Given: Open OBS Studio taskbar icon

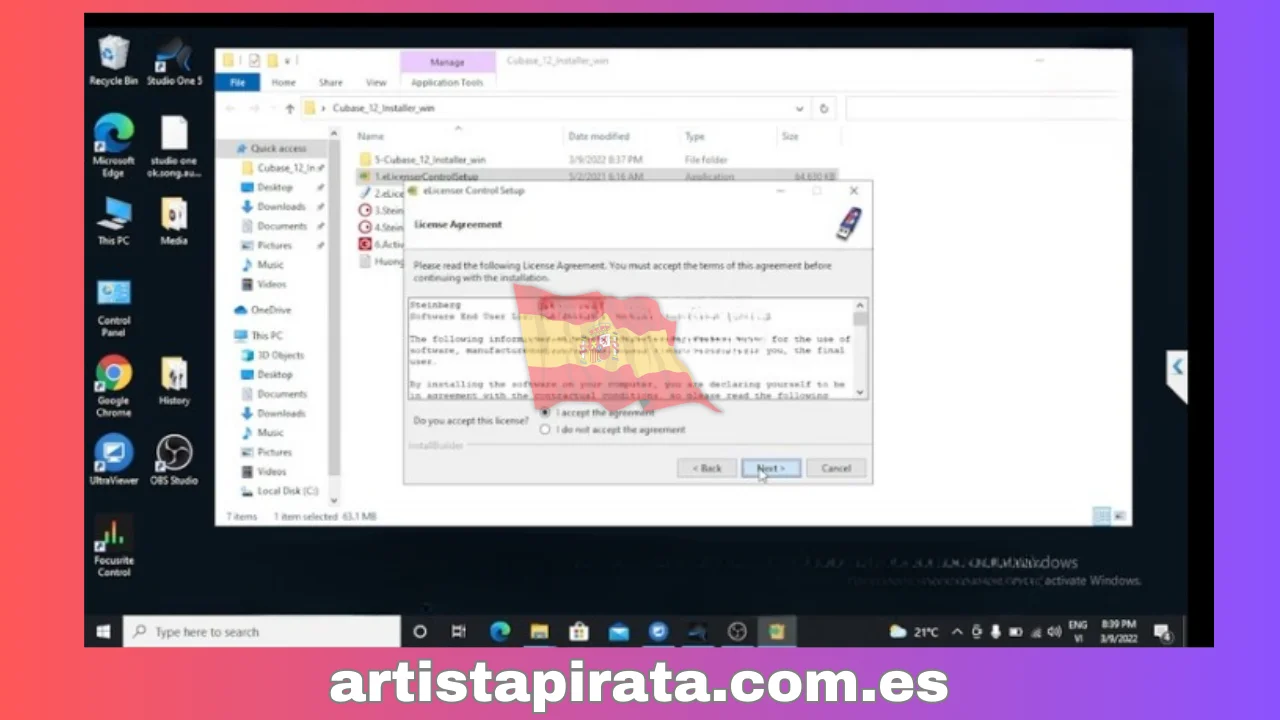Looking at the screenshot, I should tap(737, 632).
